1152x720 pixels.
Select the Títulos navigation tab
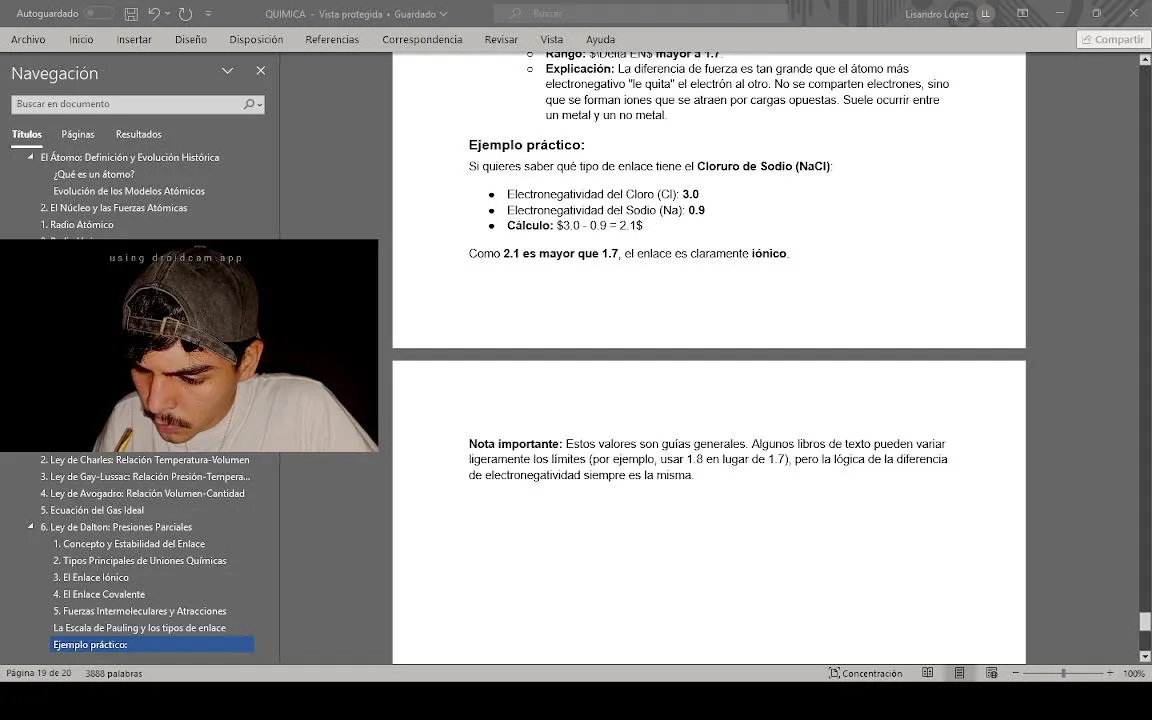26,134
